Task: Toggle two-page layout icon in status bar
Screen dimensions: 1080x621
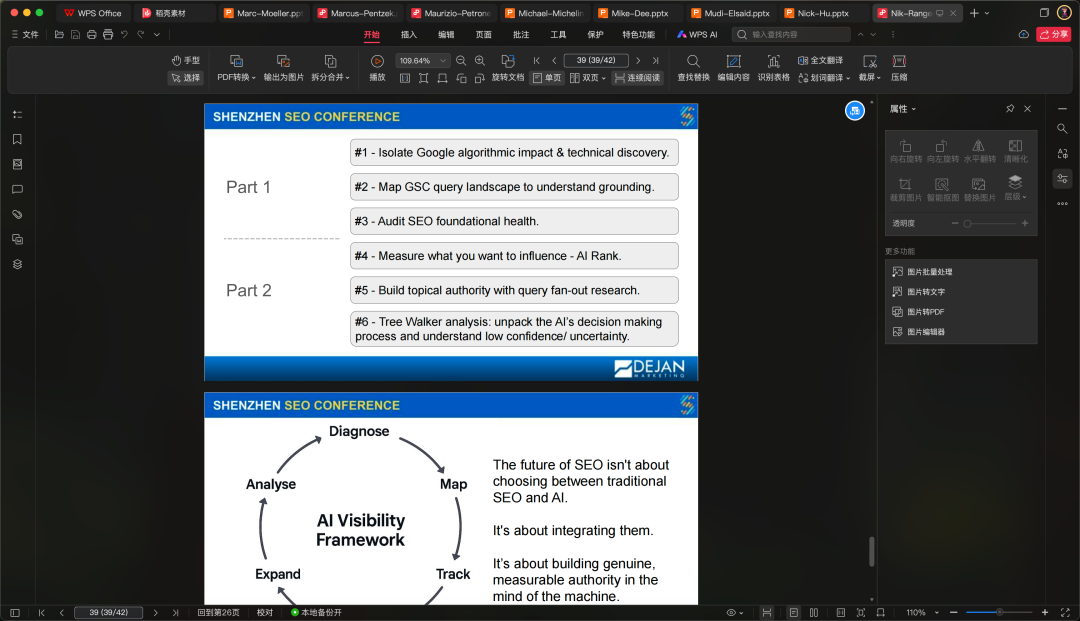Action: (814, 613)
